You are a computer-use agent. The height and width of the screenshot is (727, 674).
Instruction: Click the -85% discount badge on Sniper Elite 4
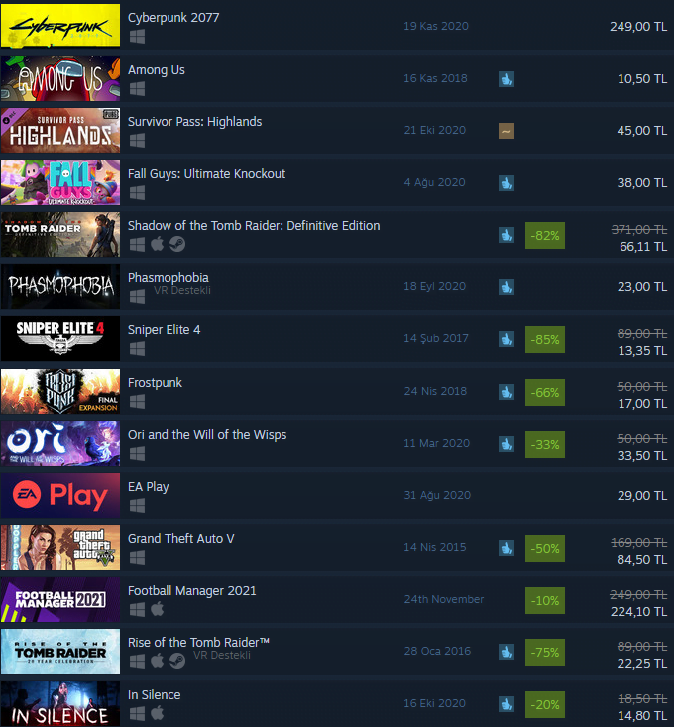tap(545, 339)
